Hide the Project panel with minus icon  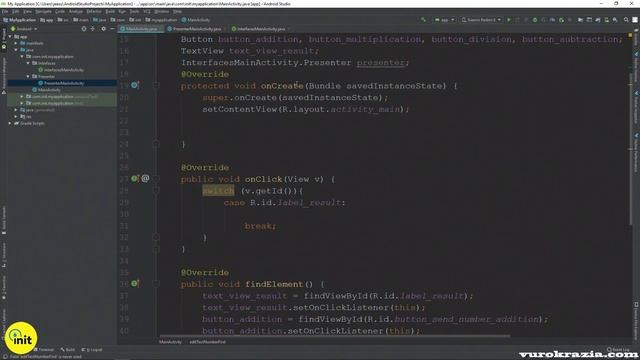(112, 29)
